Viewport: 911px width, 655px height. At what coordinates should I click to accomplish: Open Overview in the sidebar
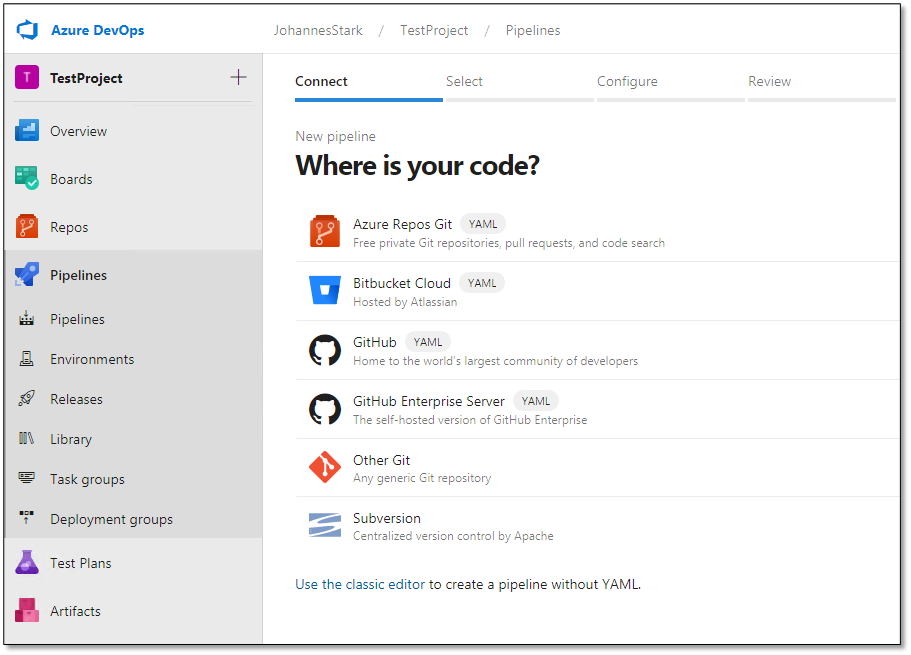pyautogui.click(x=133, y=131)
